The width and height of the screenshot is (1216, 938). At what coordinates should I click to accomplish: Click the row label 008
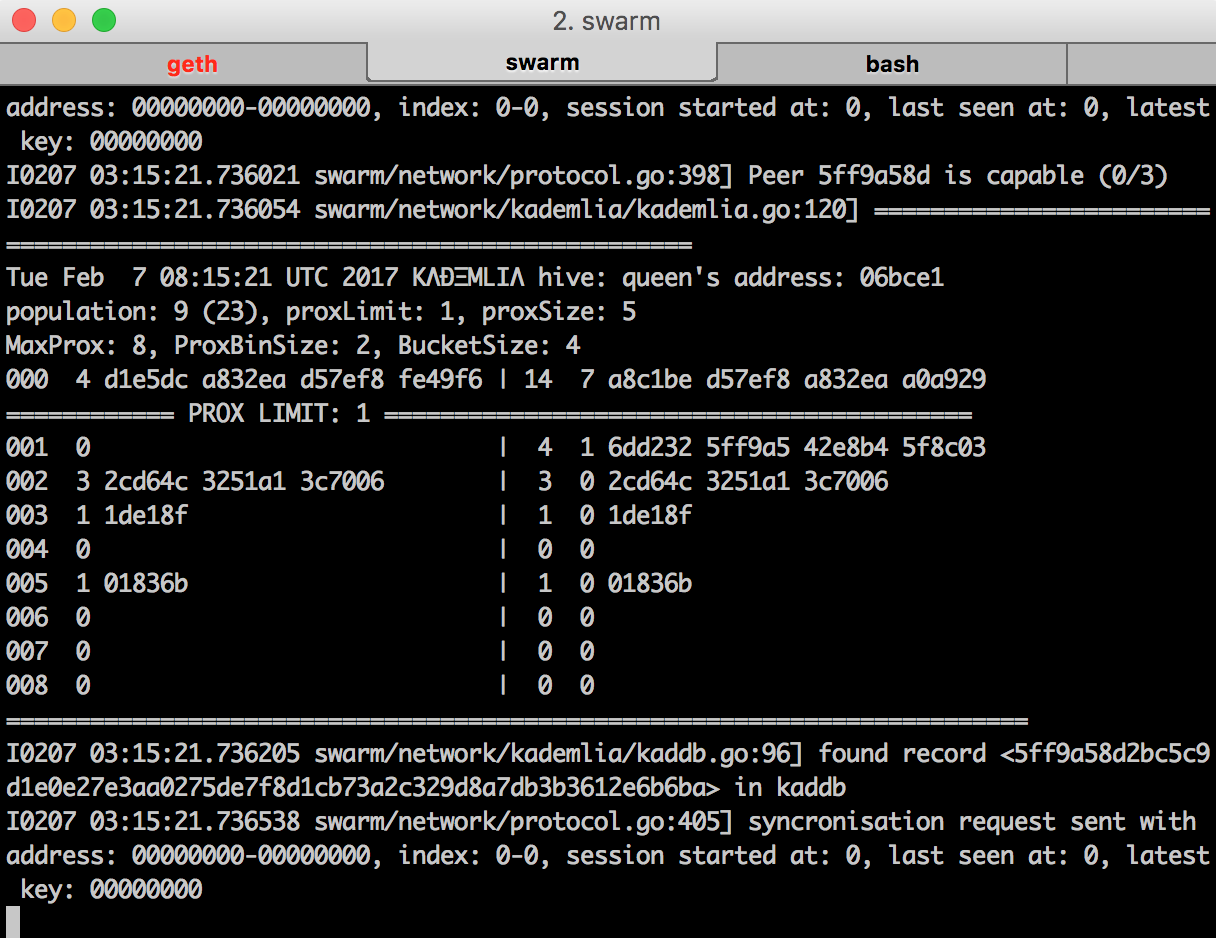[27, 685]
